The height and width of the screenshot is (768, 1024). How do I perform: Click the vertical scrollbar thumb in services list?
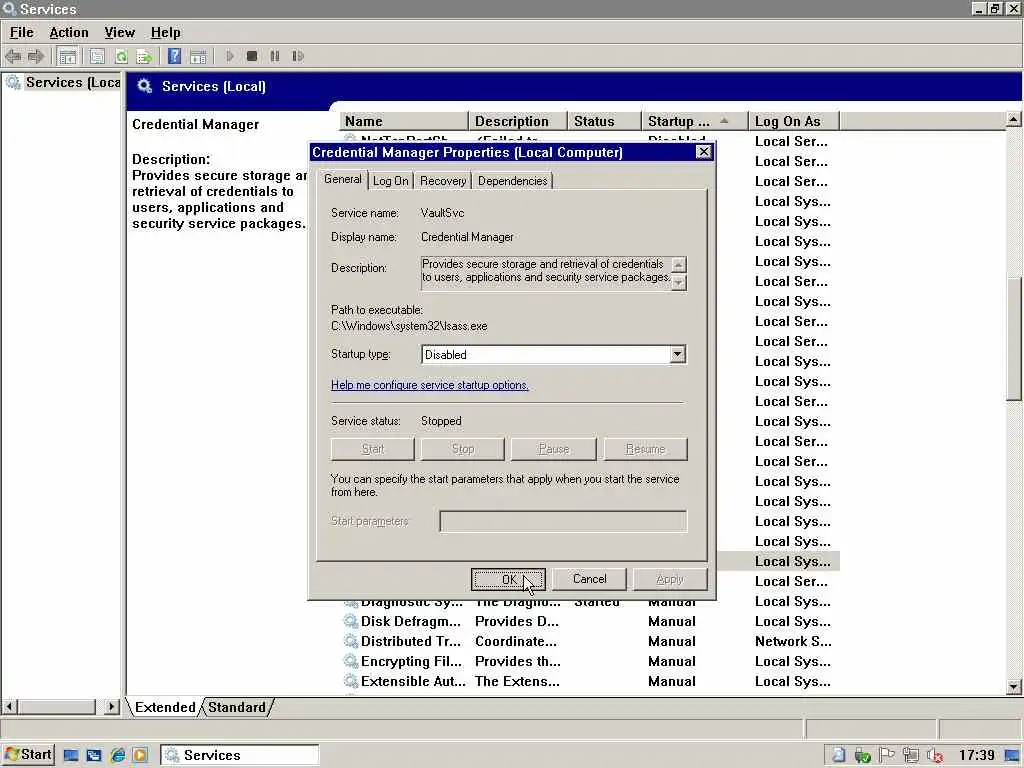(1014, 340)
